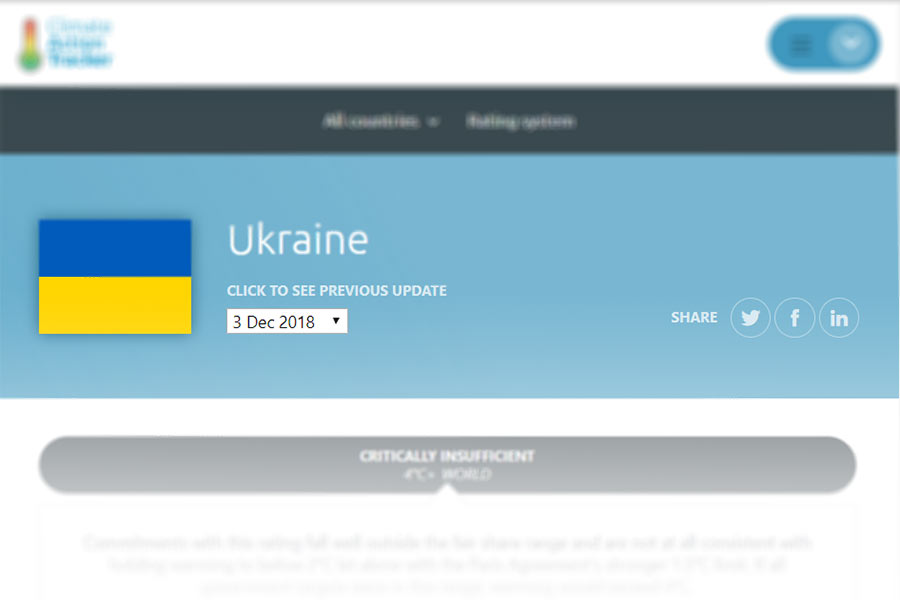Expand the All countries dropdown
The height and width of the screenshot is (600, 900).
(x=380, y=121)
